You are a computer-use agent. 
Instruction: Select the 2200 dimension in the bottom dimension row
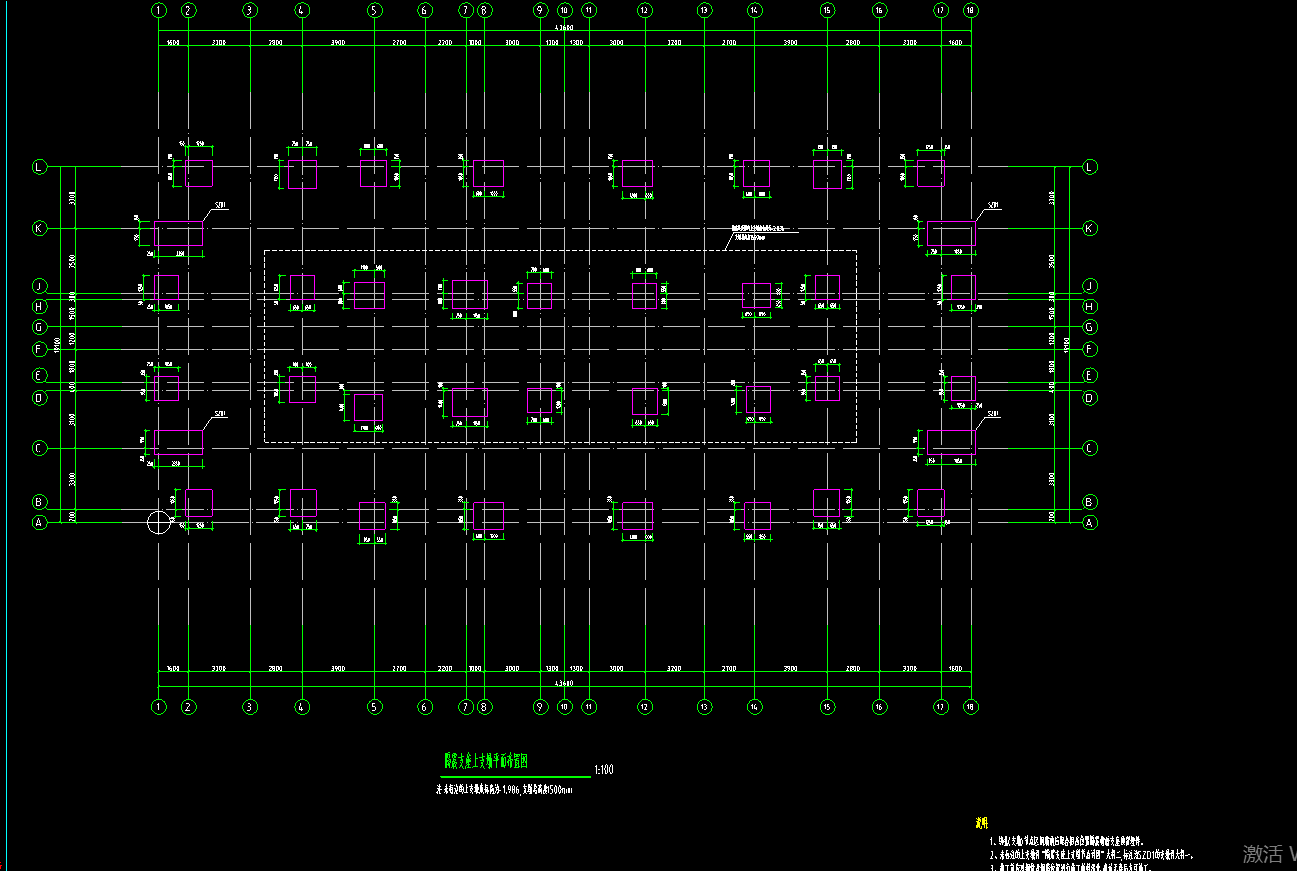click(445, 668)
